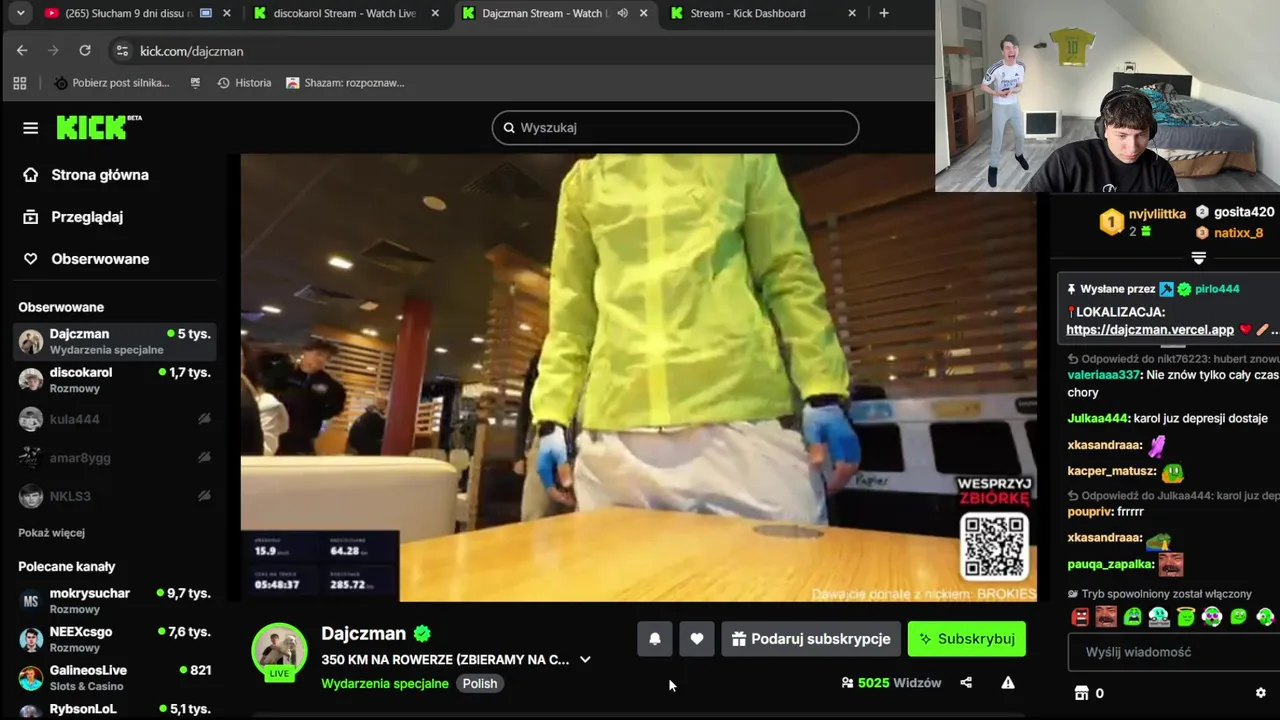
Task: Click the Polish language tag
Action: tap(480, 684)
